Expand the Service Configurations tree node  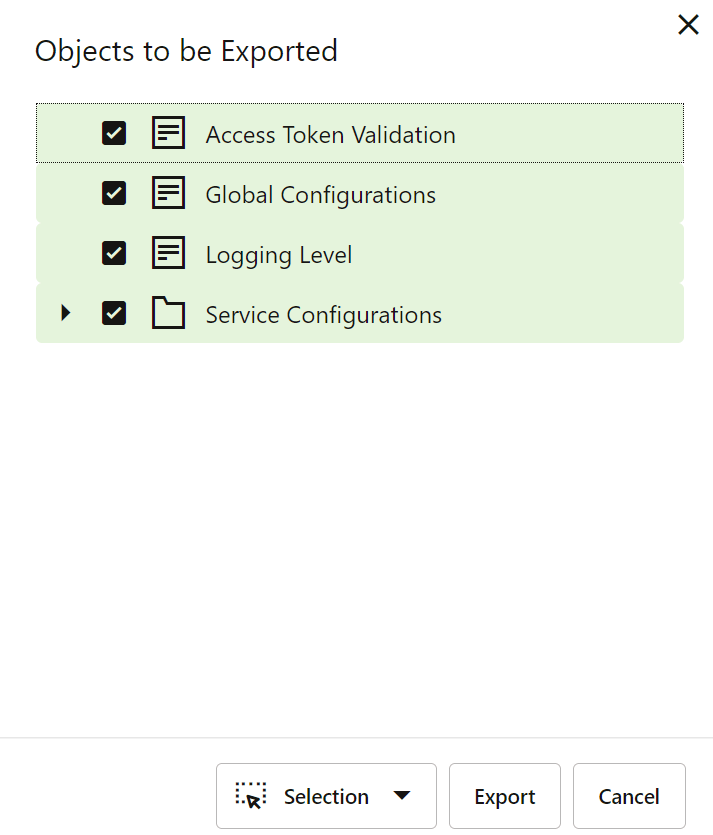click(65, 313)
